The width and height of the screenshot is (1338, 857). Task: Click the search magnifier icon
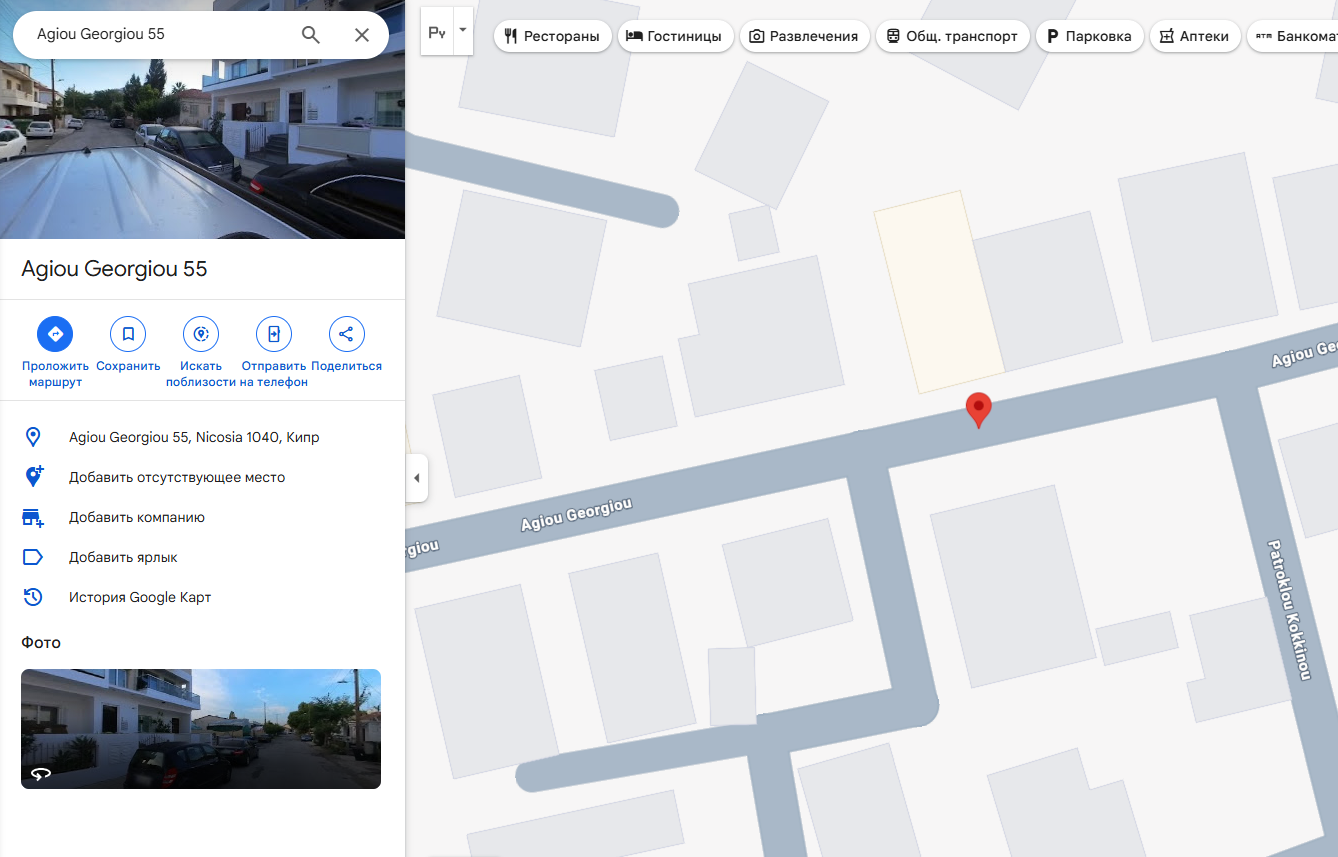click(x=311, y=35)
